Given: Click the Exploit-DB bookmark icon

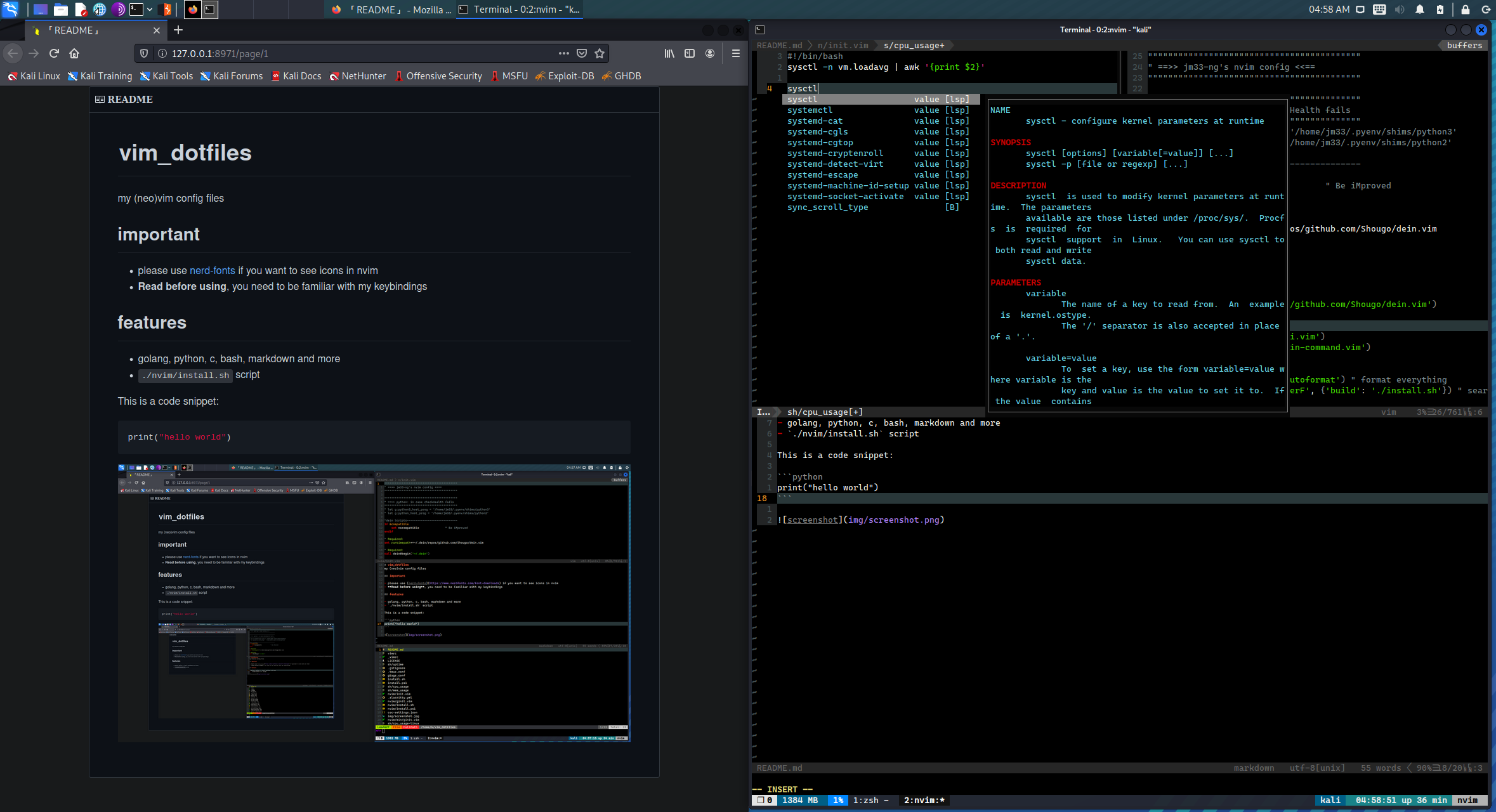Looking at the screenshot, I should pos(539,76).
